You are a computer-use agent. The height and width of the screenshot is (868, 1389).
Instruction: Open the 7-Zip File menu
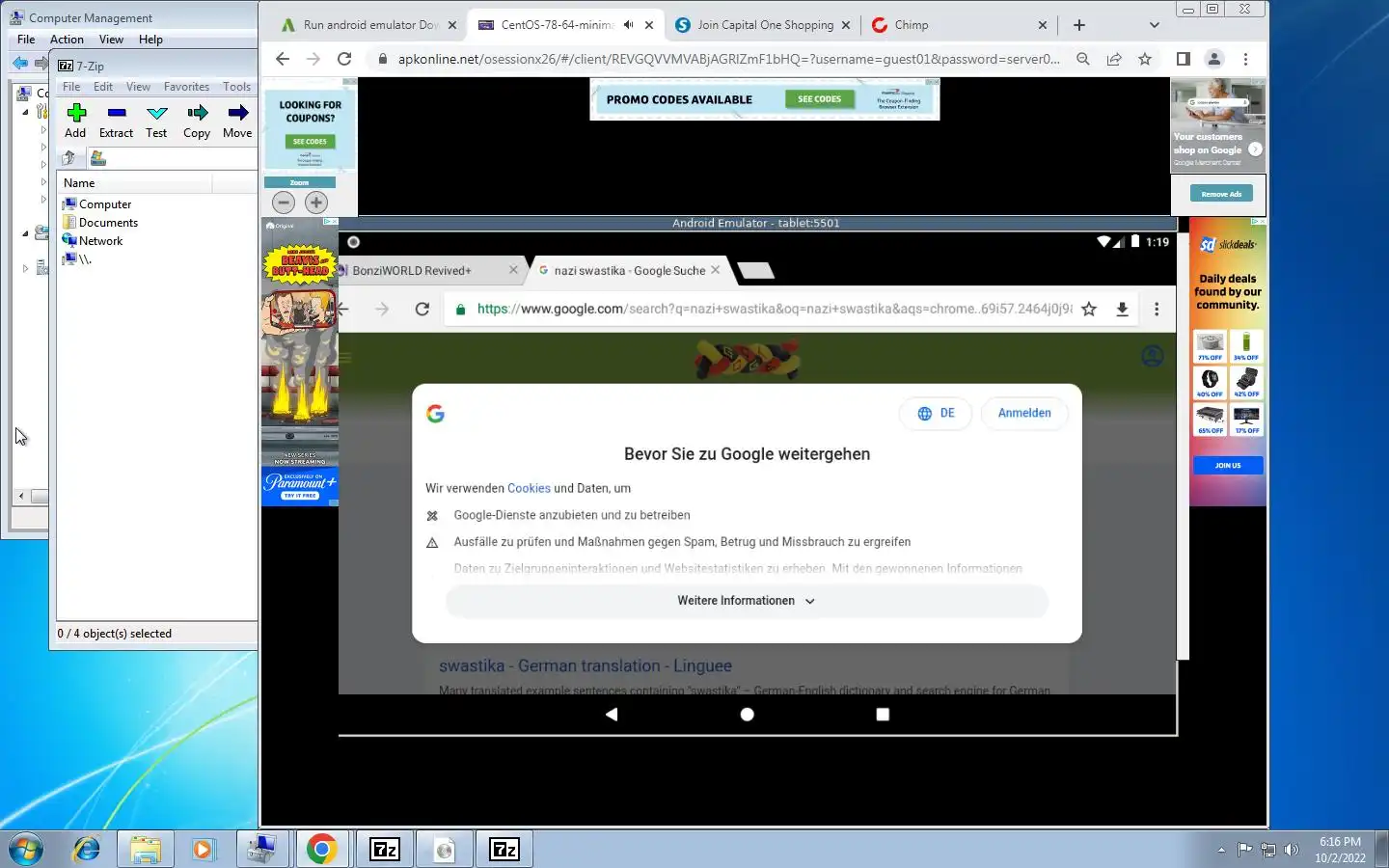coord(71,87)
